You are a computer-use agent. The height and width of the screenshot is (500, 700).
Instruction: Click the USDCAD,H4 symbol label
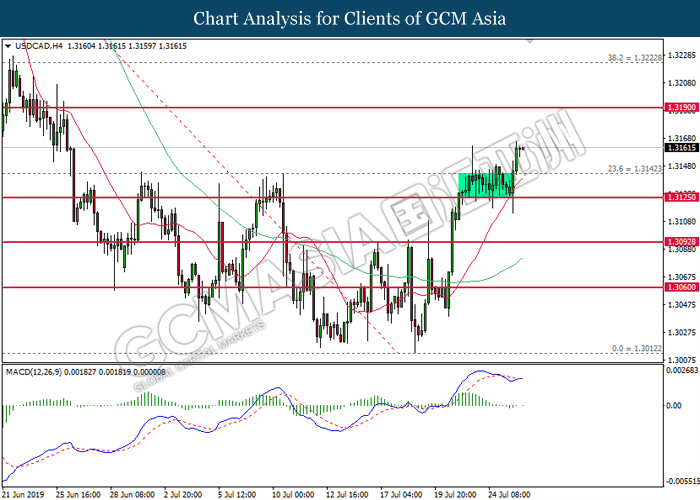40,46
